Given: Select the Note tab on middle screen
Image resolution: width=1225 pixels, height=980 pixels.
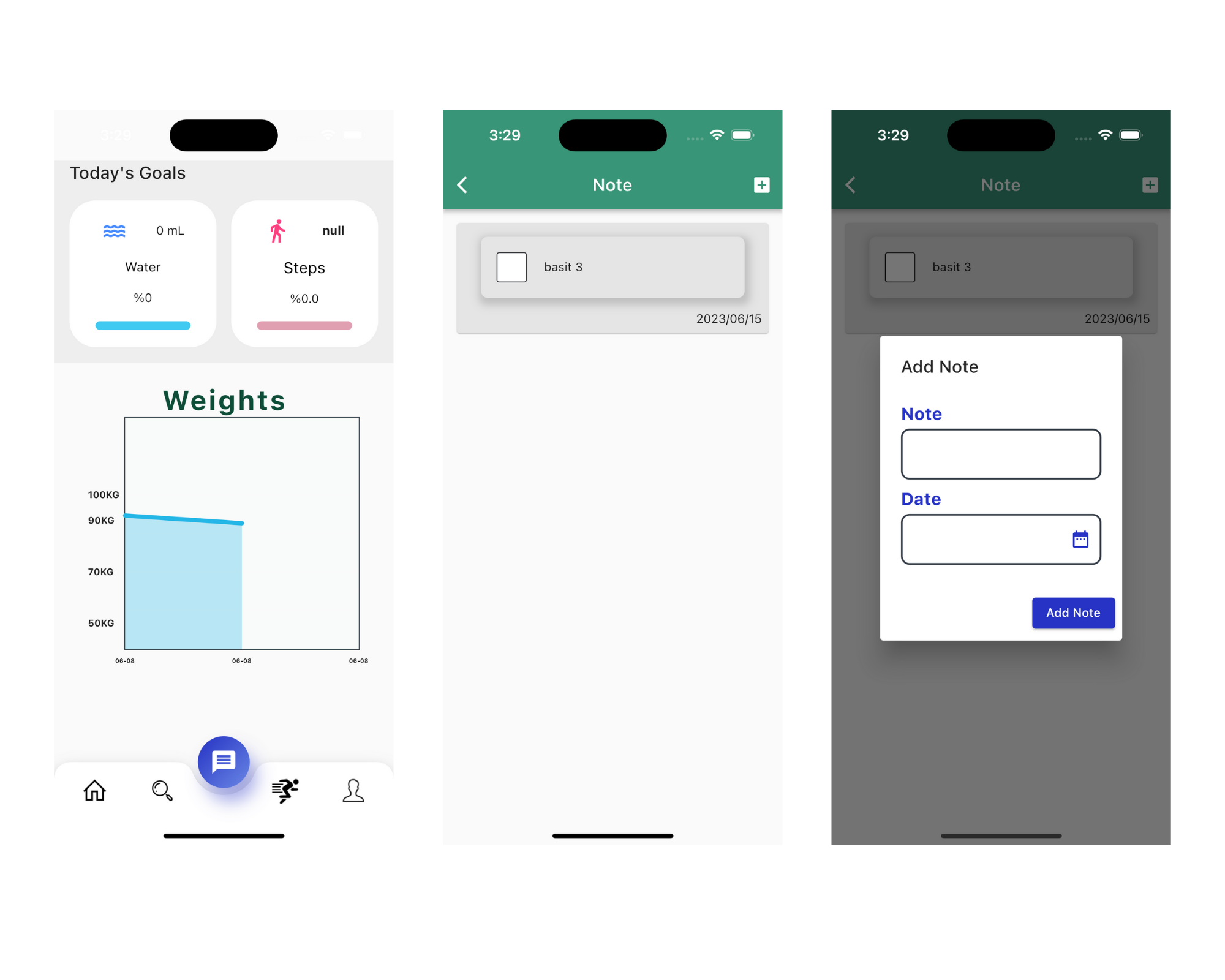Looking at the screenshot, I should pyautogui.click(x=611, y=184).
